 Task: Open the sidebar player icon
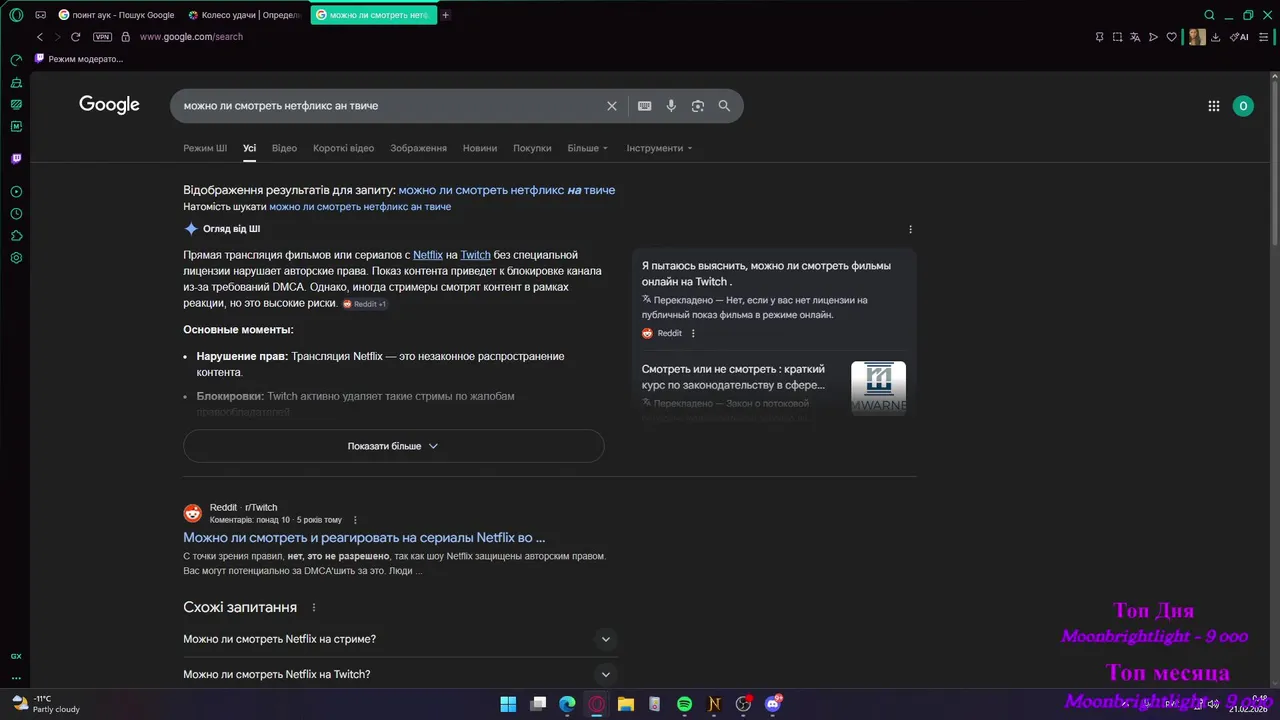click(x=16, y=192)
